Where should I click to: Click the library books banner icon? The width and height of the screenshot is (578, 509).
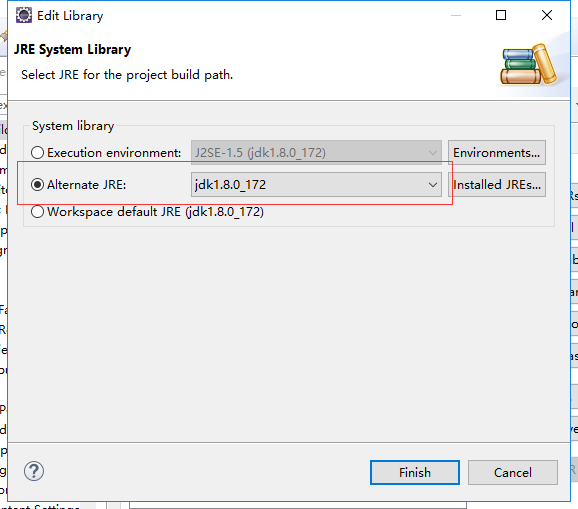528,65
